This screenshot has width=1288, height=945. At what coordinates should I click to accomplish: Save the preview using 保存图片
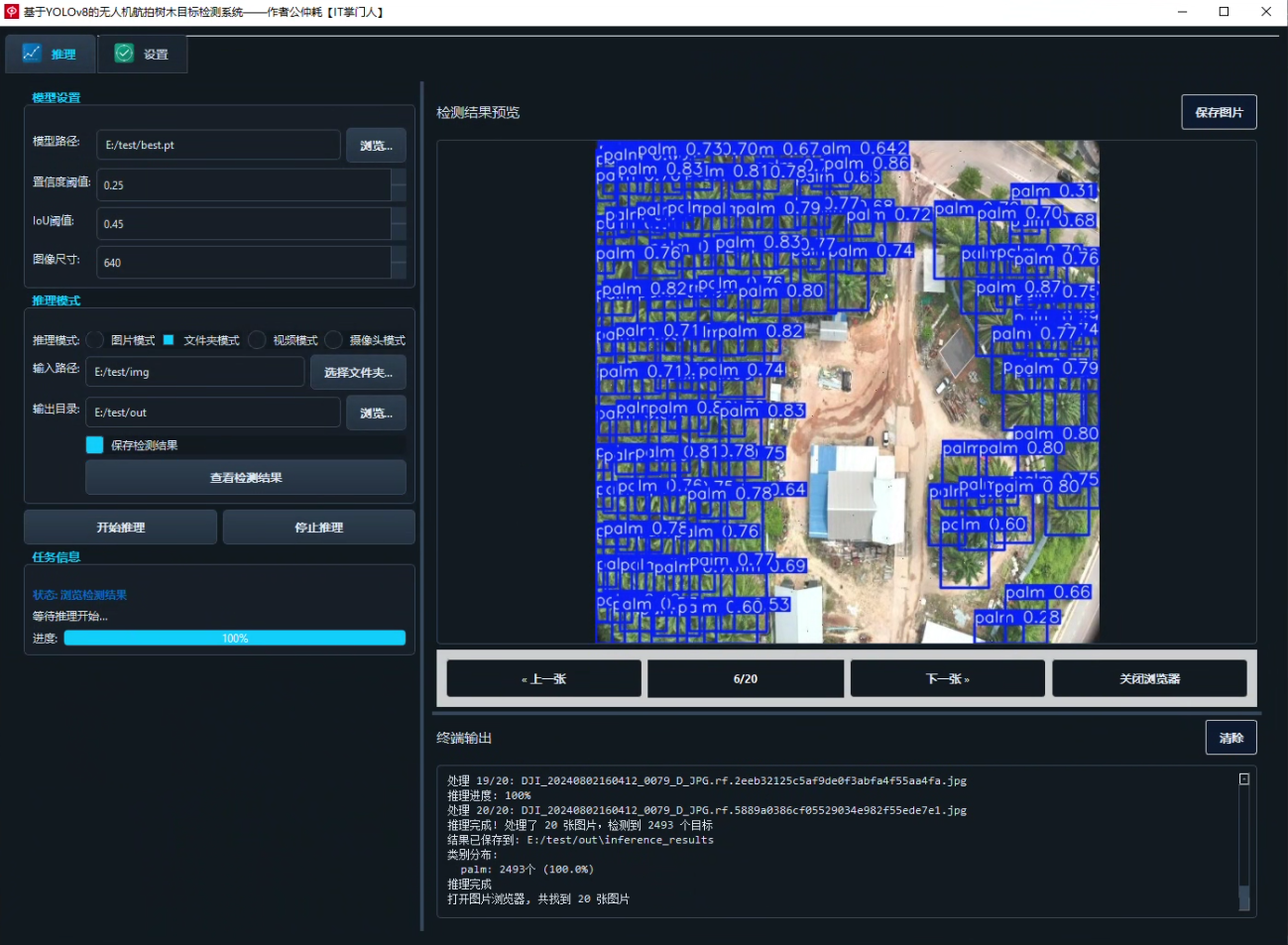pos(1219,111)
